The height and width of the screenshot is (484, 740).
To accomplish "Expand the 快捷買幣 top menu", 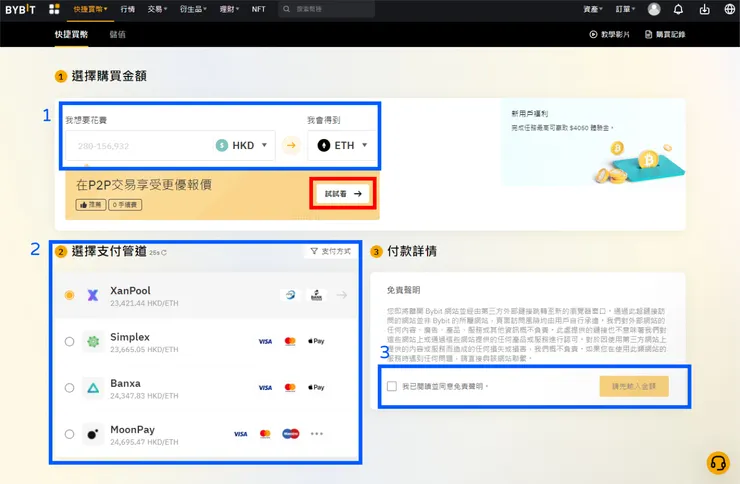I will [x=90, y=9].
